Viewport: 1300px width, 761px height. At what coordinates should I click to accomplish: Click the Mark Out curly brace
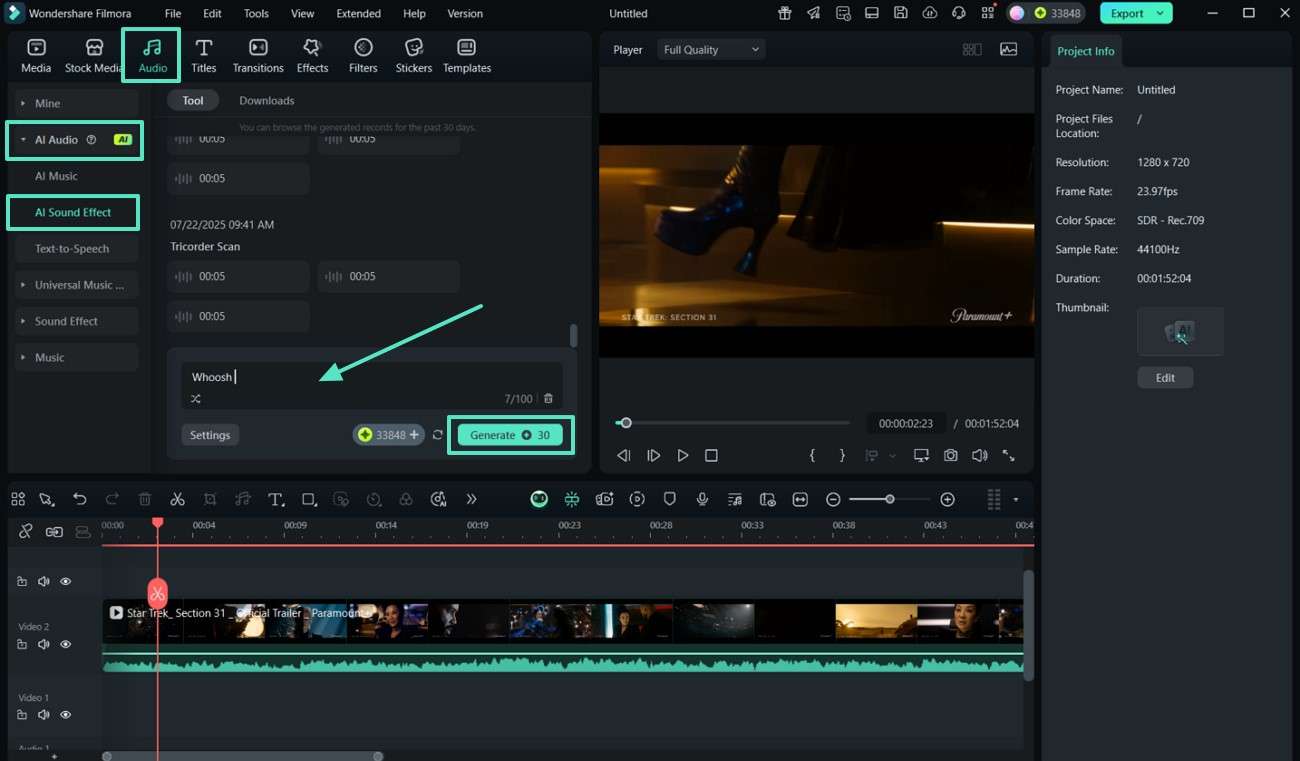842,455
